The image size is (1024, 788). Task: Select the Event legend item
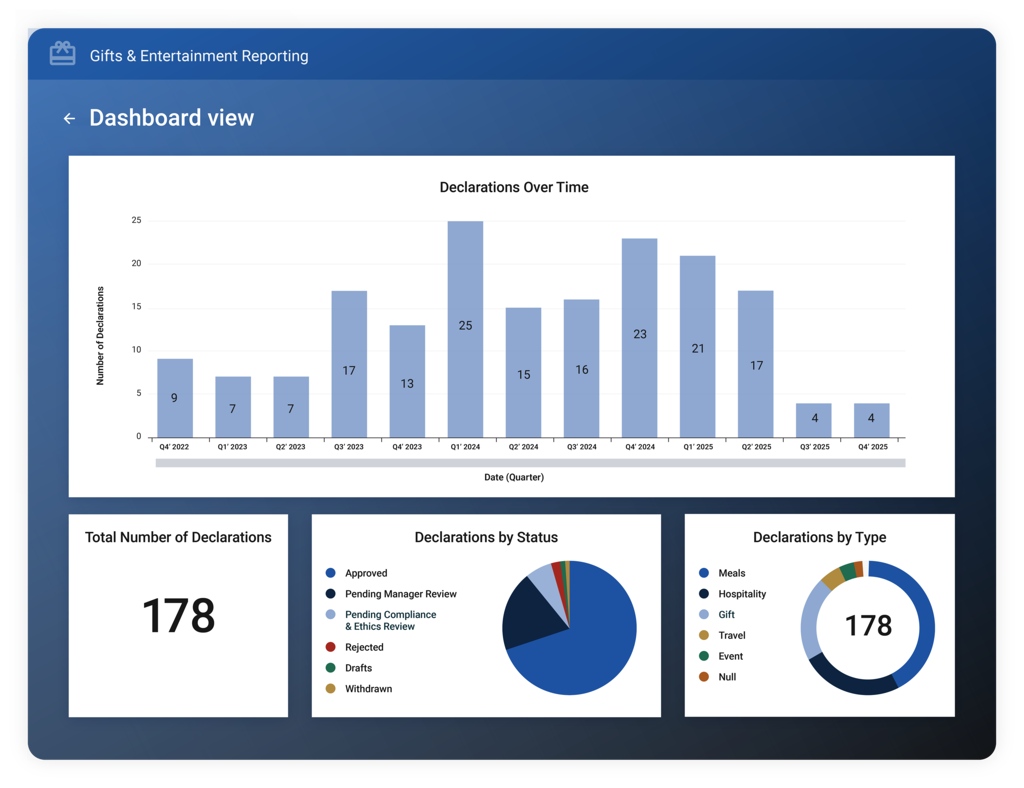(721, 656)
